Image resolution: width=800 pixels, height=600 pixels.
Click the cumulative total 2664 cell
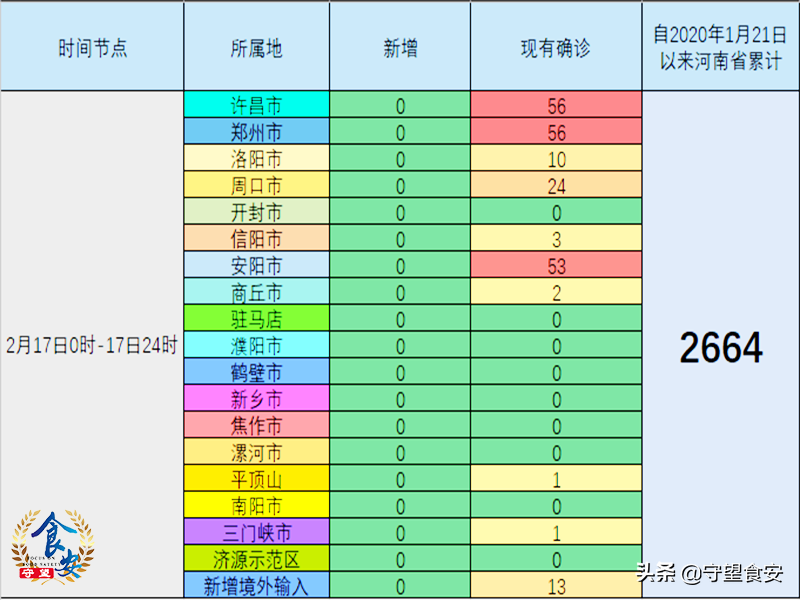pos(720,347)
